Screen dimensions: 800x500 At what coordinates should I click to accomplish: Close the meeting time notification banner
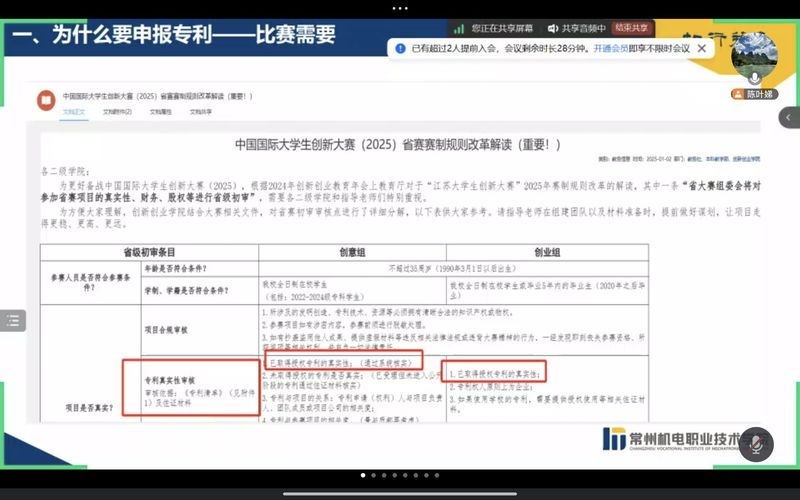click(703, 48)
